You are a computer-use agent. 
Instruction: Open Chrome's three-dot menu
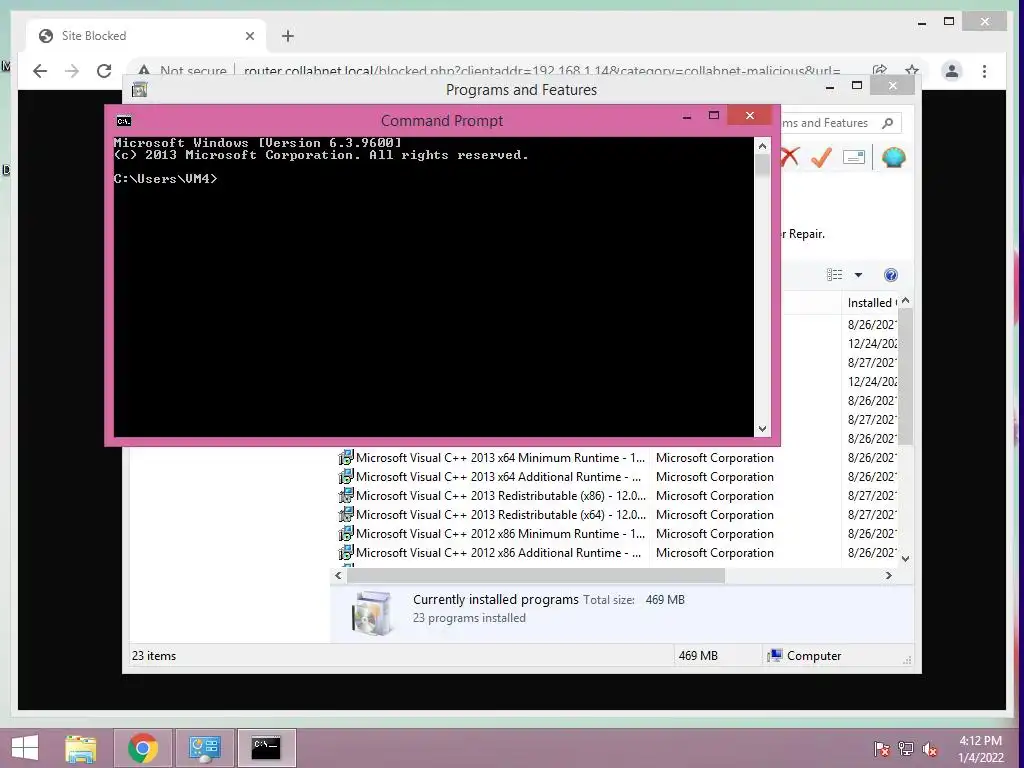(984, 71)
